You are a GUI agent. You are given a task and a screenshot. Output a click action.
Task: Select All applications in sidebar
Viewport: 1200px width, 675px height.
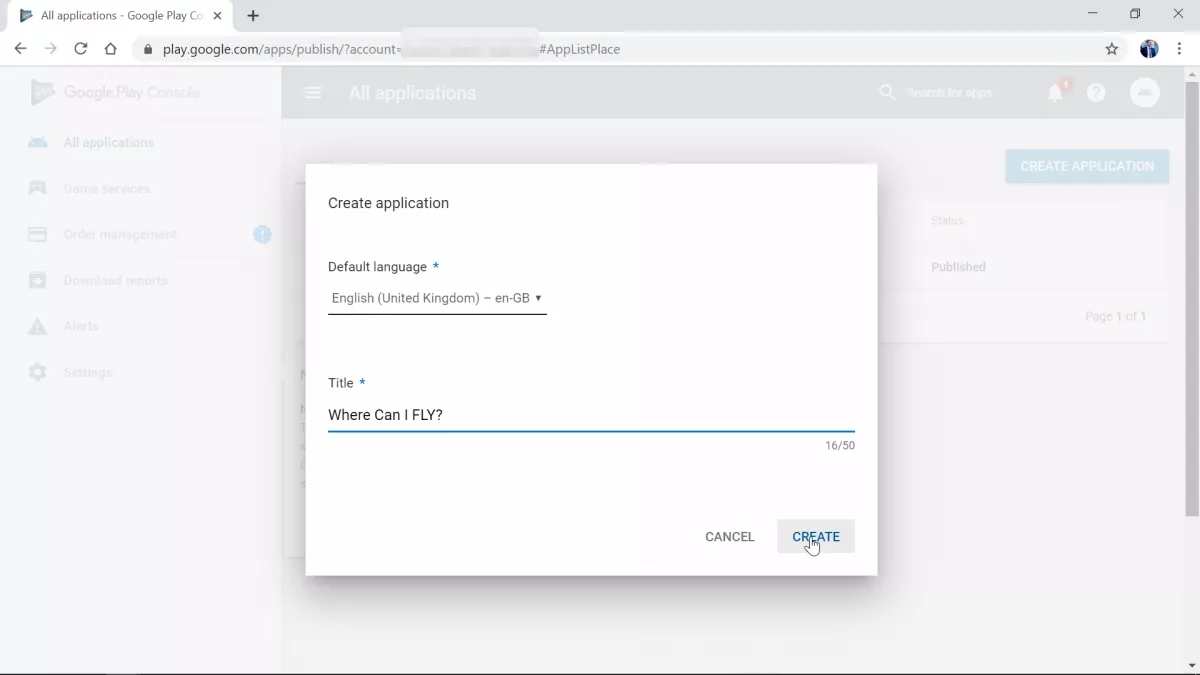(108, 143)
